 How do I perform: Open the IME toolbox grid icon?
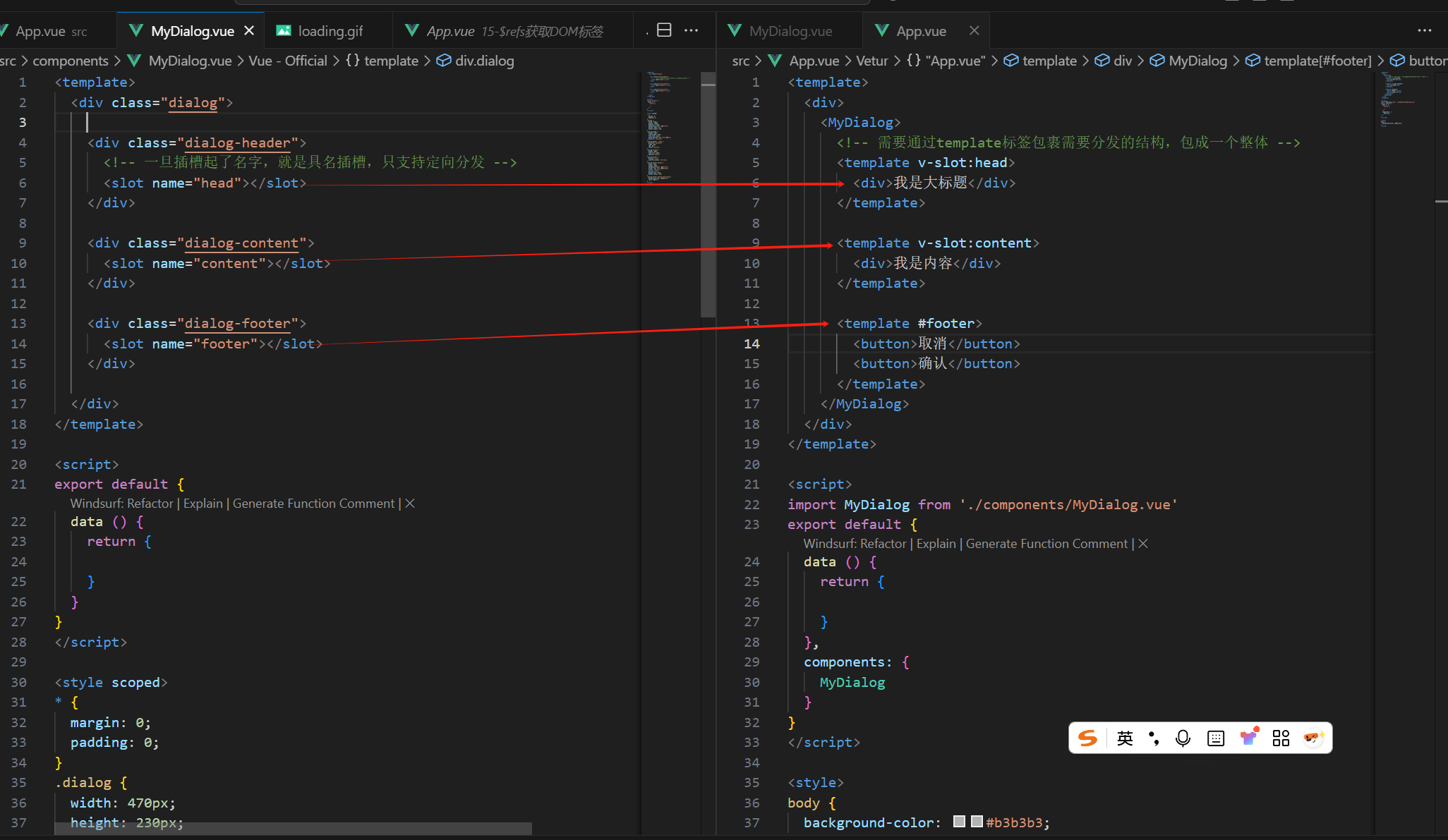click(x=1281, y=738)
